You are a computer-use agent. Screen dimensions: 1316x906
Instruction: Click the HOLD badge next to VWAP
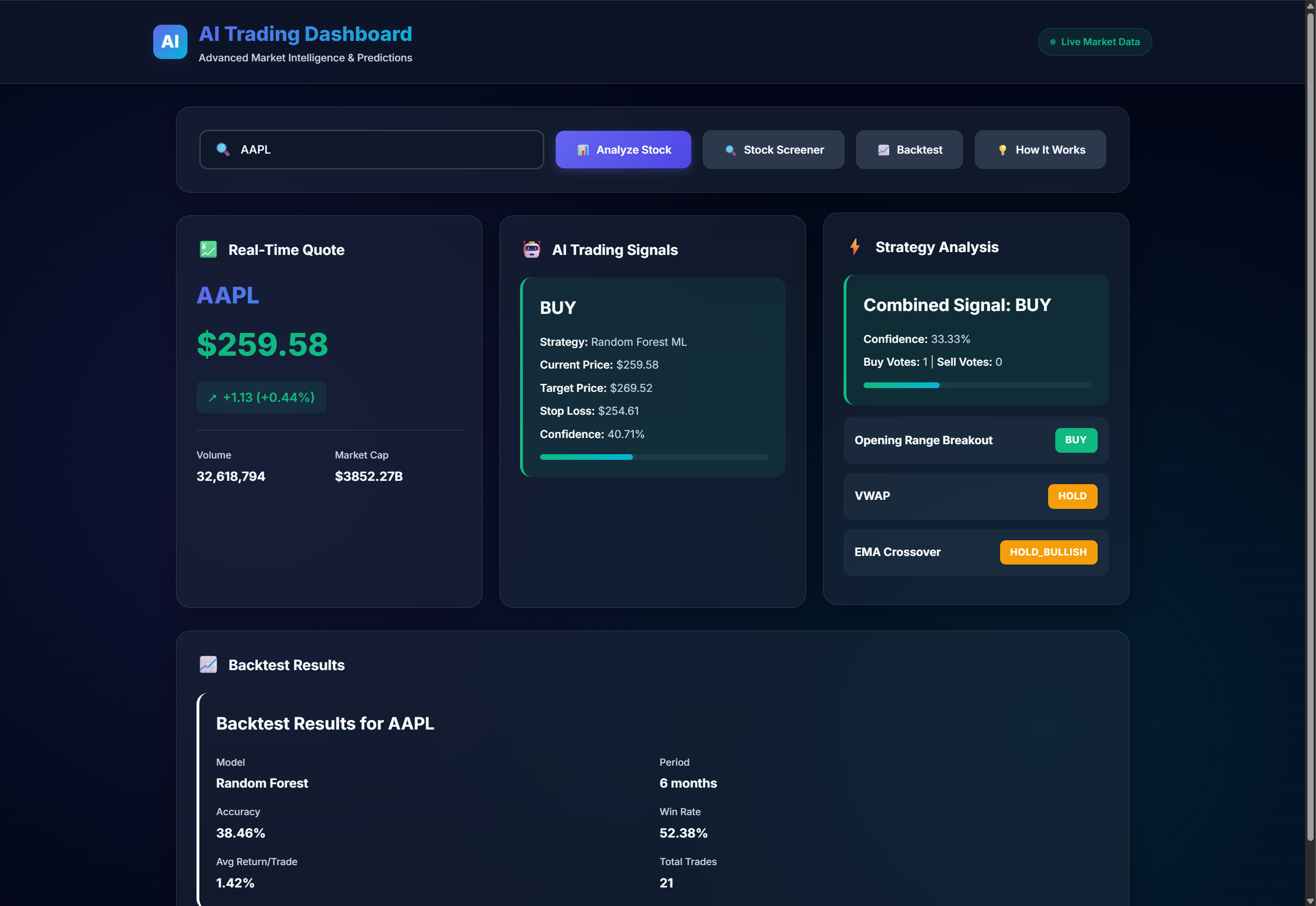(1072, 496)
